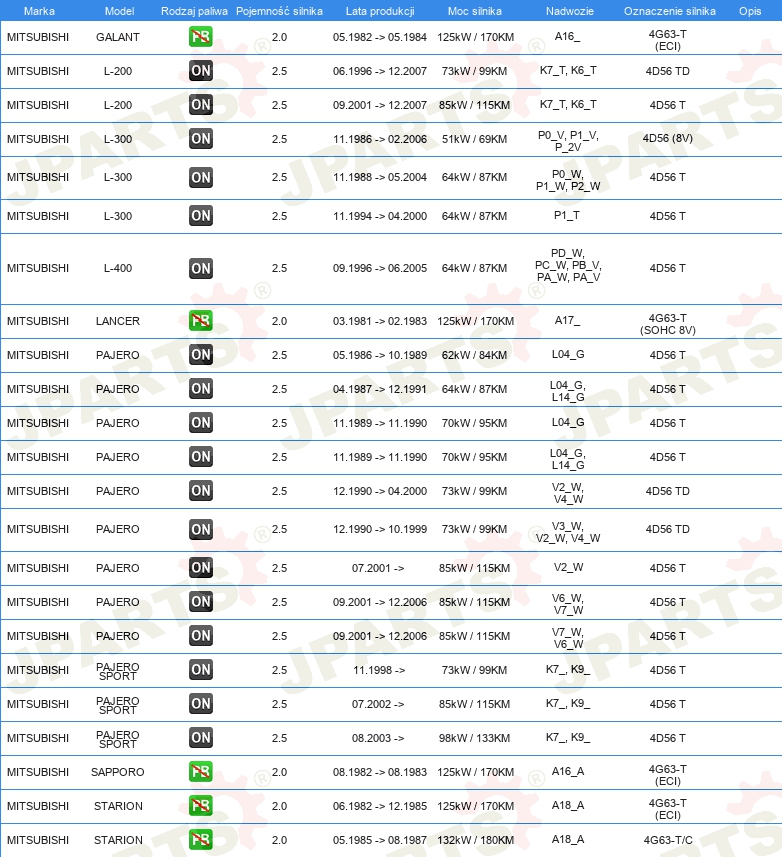Click the 08.1982 -> 08.1983 production dates
The height and width of the screenshot is (857, 782).
pos(380,772)
